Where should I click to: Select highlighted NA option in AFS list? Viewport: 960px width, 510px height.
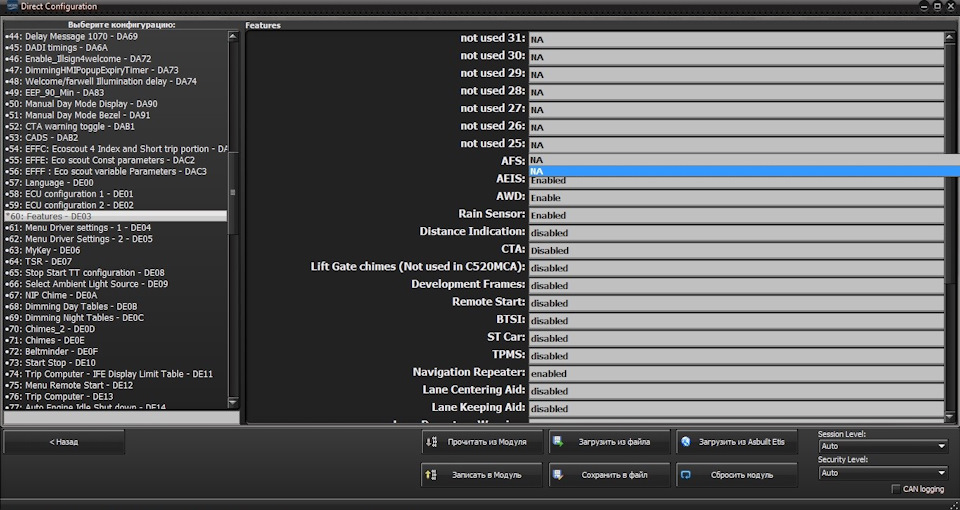(744, 171)
